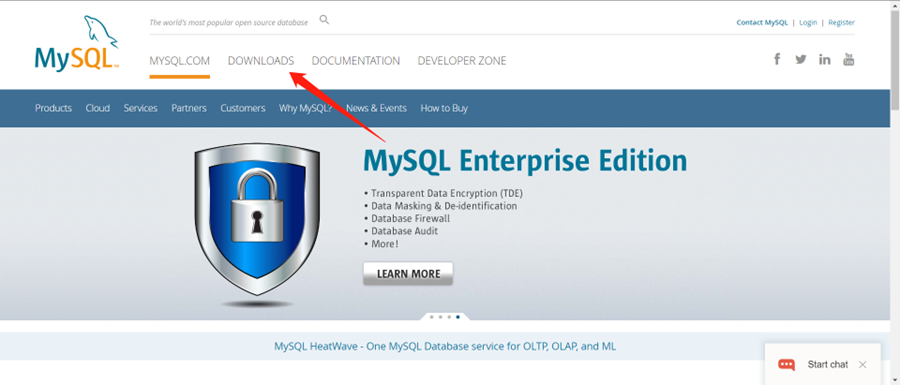Click the Contact MySQL link
The height and width of the screenshot is (385, 900).
coord(762,22)
